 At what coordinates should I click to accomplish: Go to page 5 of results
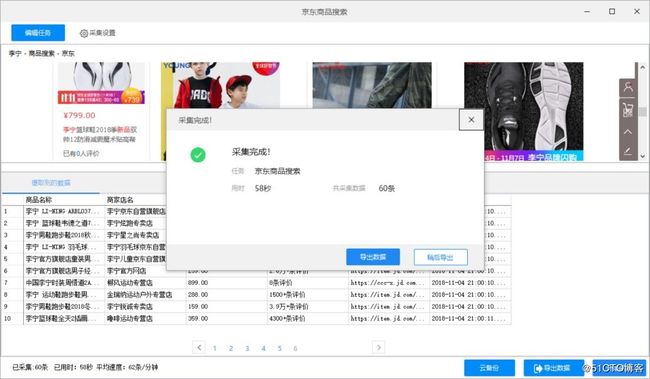(x=279, y=348)
